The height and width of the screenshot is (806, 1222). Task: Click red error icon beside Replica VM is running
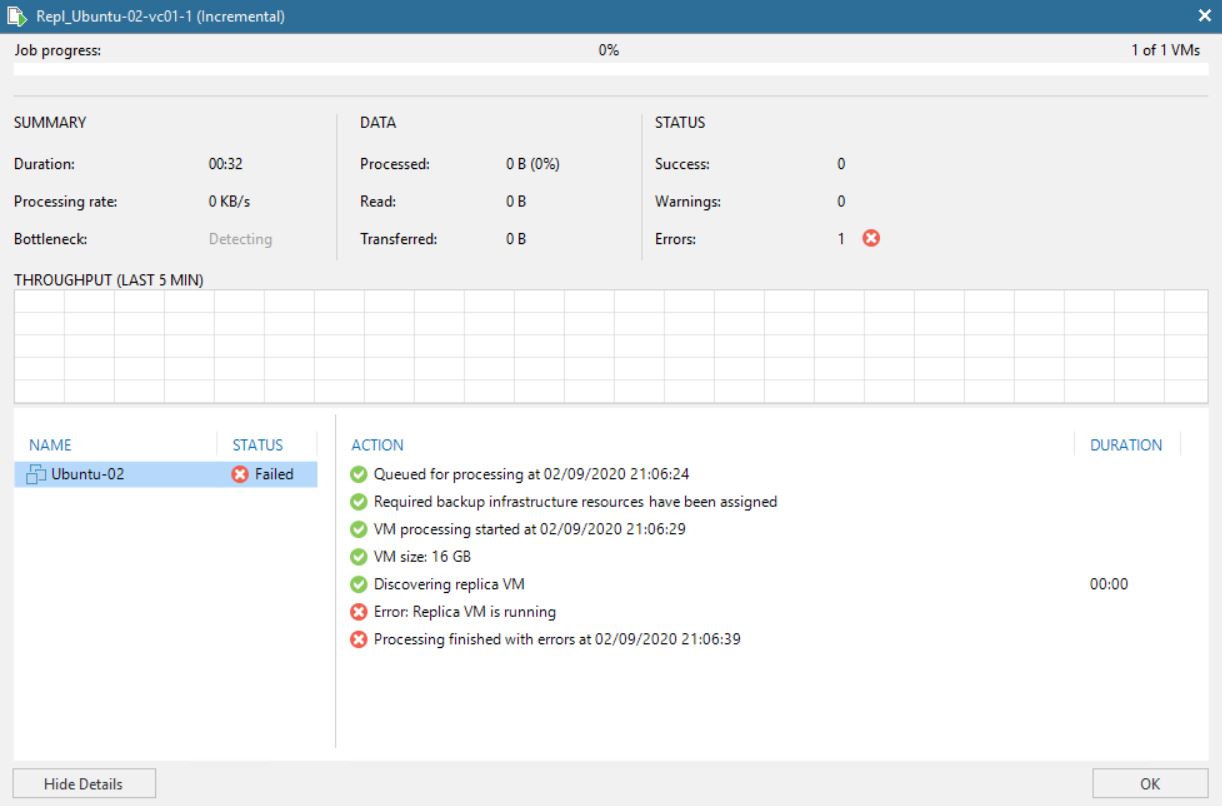click(x=359, y=612)
